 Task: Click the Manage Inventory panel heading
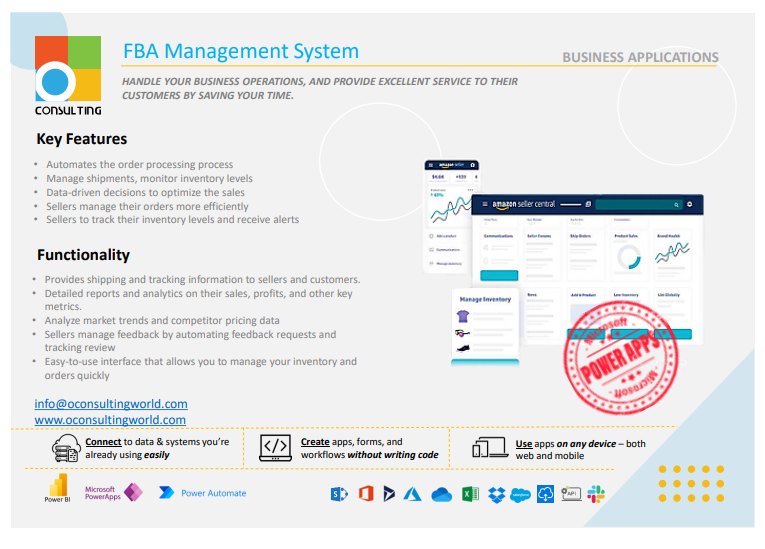(485, 299)
